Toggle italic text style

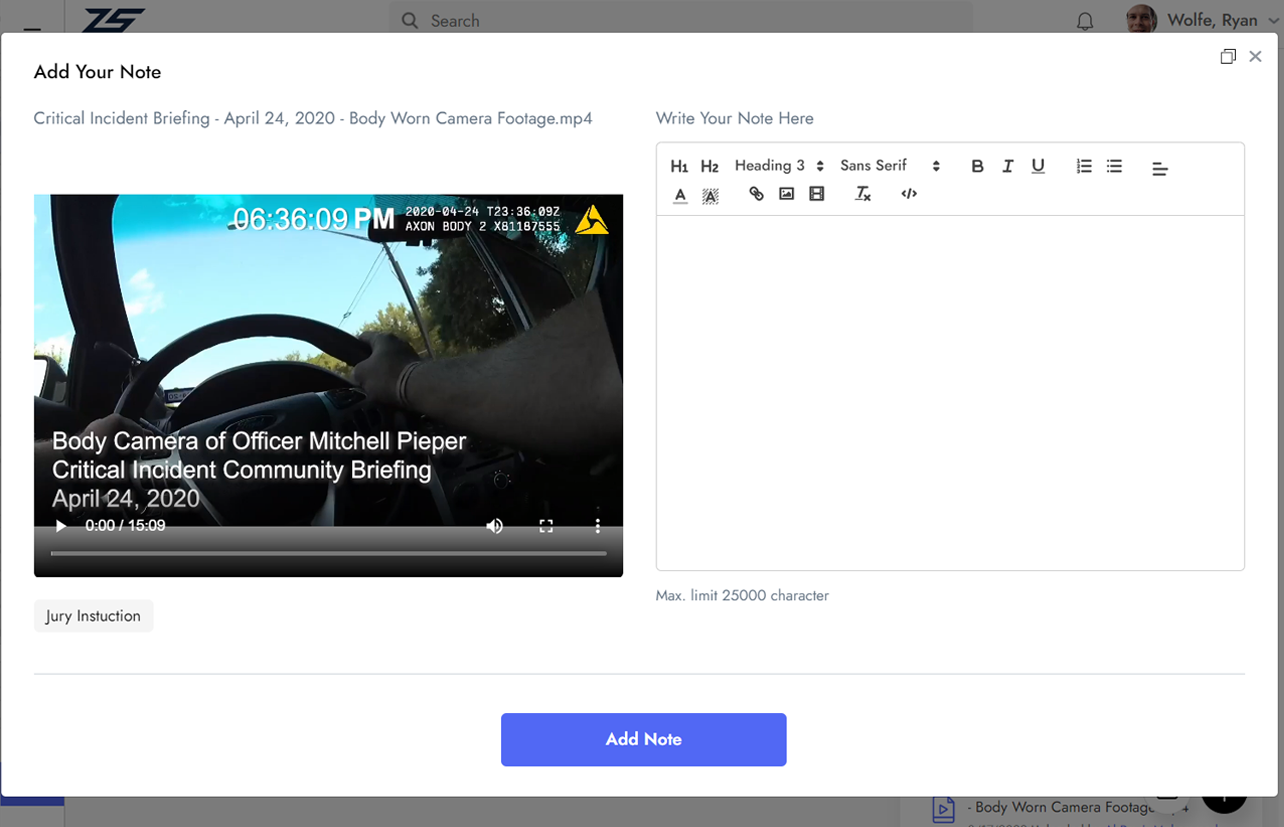(1007, 167)
